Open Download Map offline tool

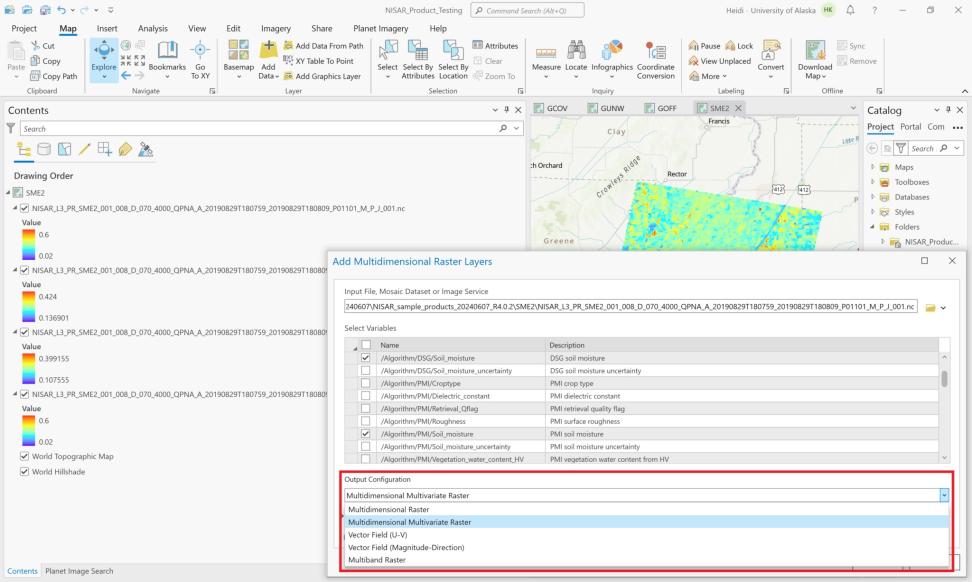coord(815,60)
